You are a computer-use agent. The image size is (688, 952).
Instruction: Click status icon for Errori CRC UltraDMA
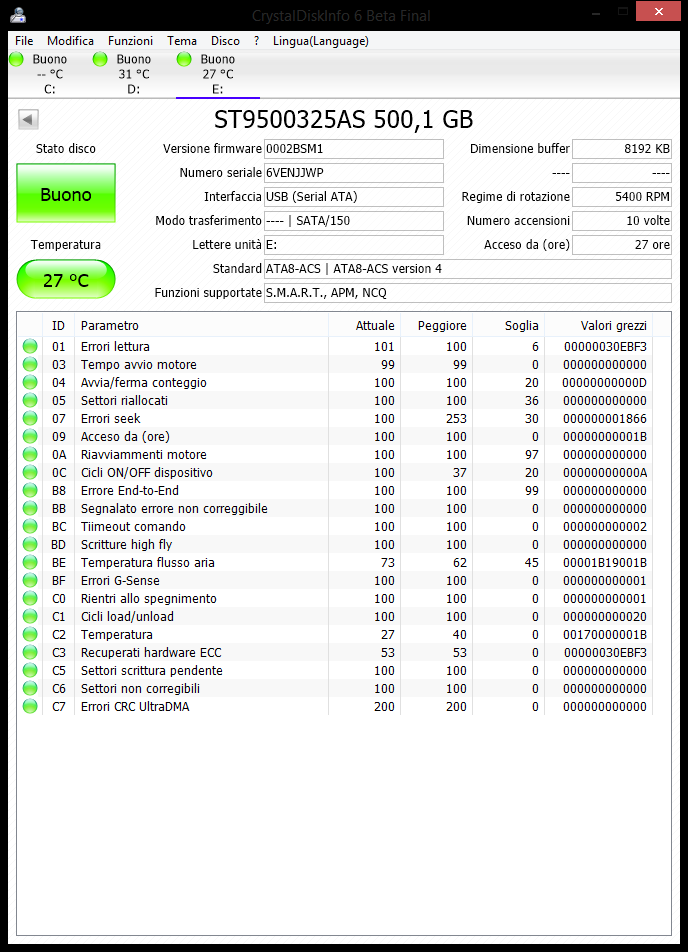[30, 706]
